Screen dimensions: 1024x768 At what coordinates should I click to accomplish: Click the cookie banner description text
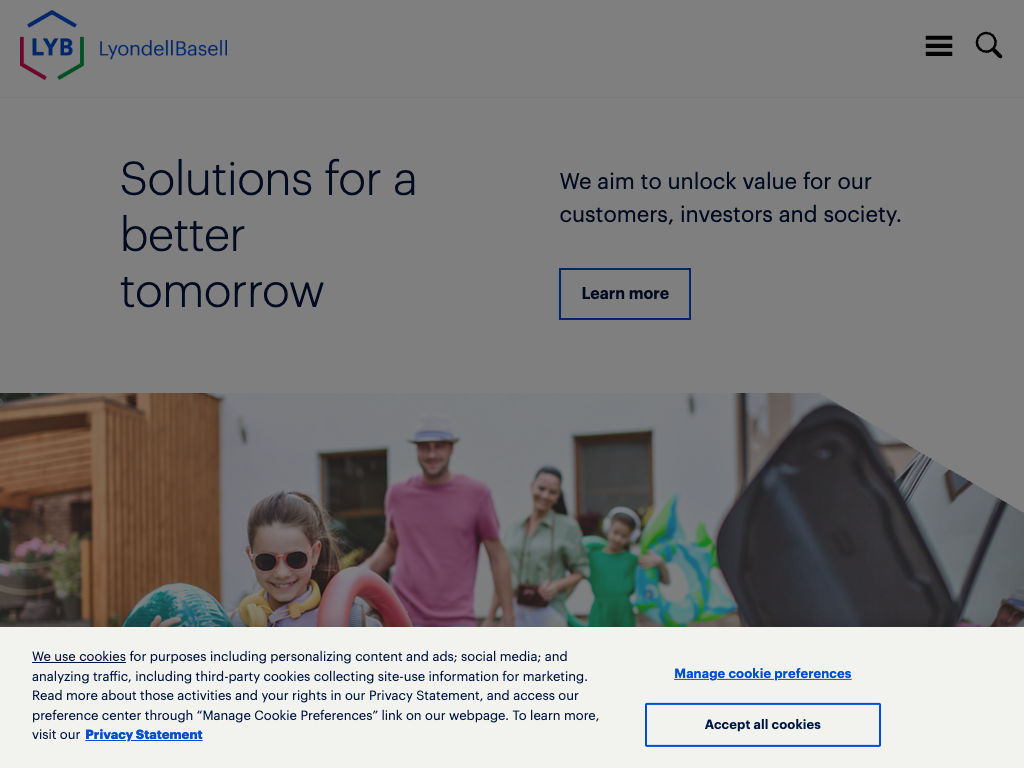click(x=315, y=696)
